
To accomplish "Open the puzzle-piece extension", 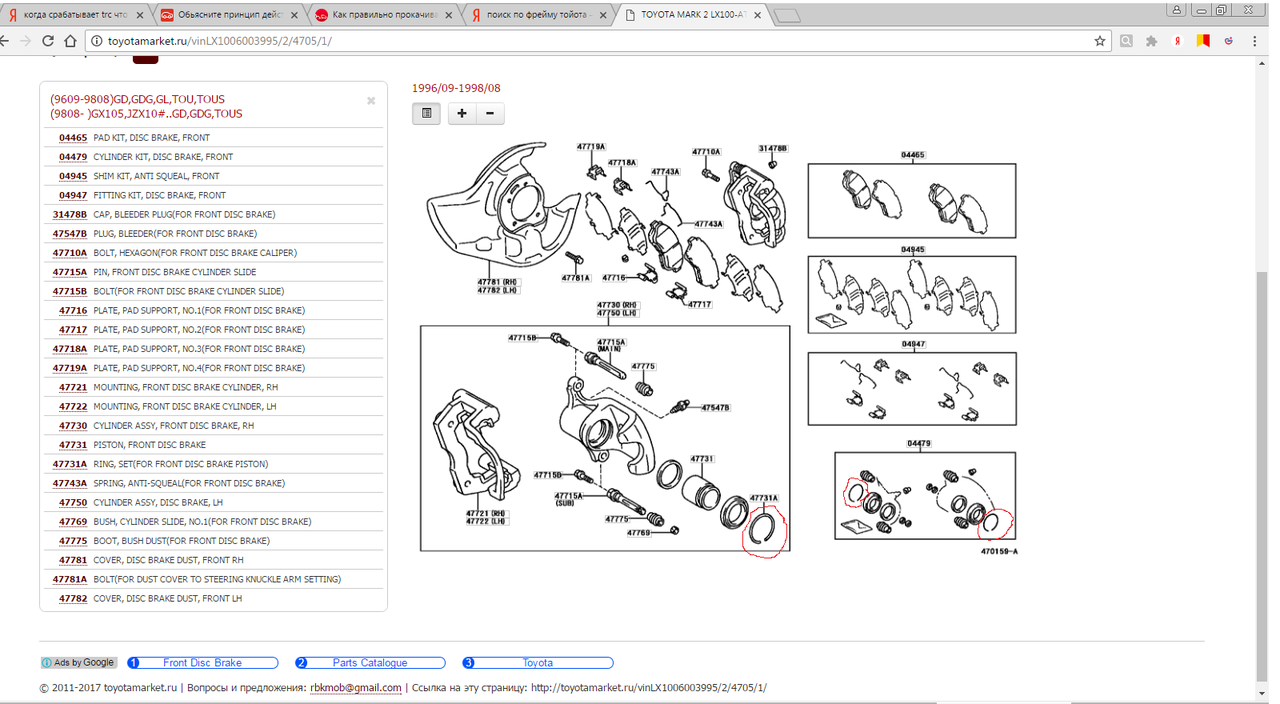I will click(1152, 41).
